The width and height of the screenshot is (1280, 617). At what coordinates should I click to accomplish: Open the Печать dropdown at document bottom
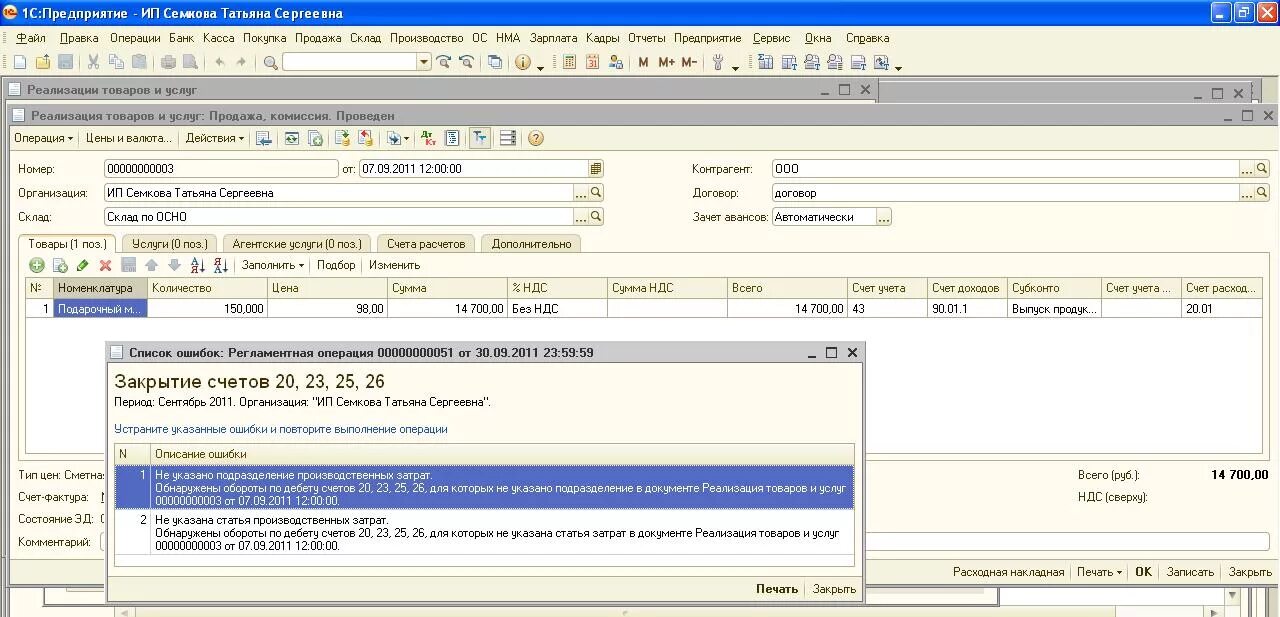(x=1099, y=572)
